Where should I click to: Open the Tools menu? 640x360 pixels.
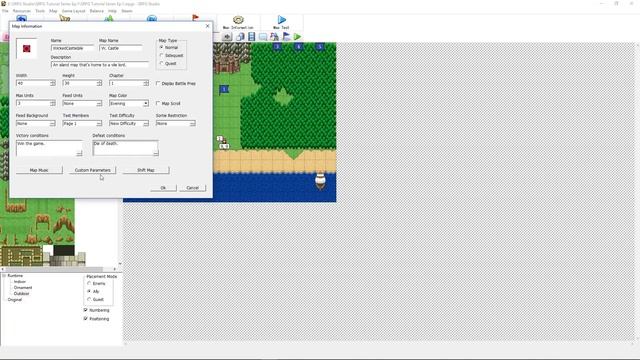click(x=40, y=11)
